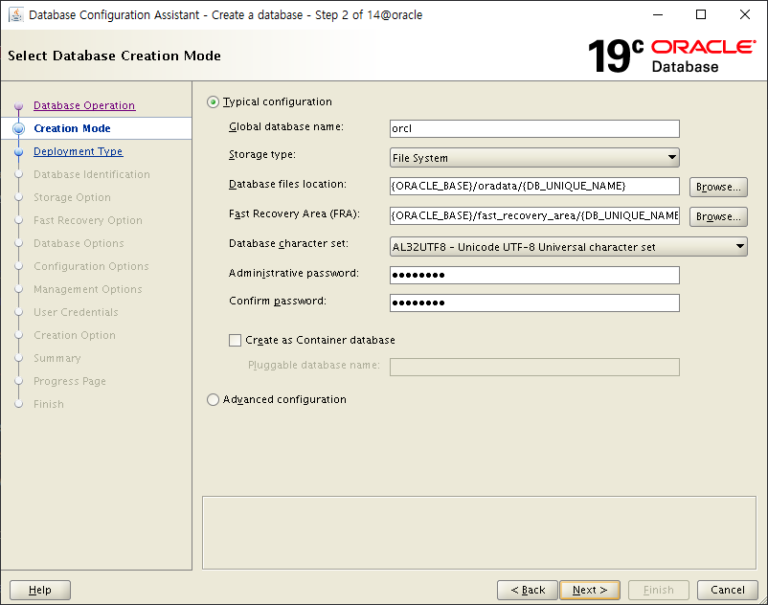768x605 pixels.
Task: Cancel the database creation wizard
Action: [727, 590]
